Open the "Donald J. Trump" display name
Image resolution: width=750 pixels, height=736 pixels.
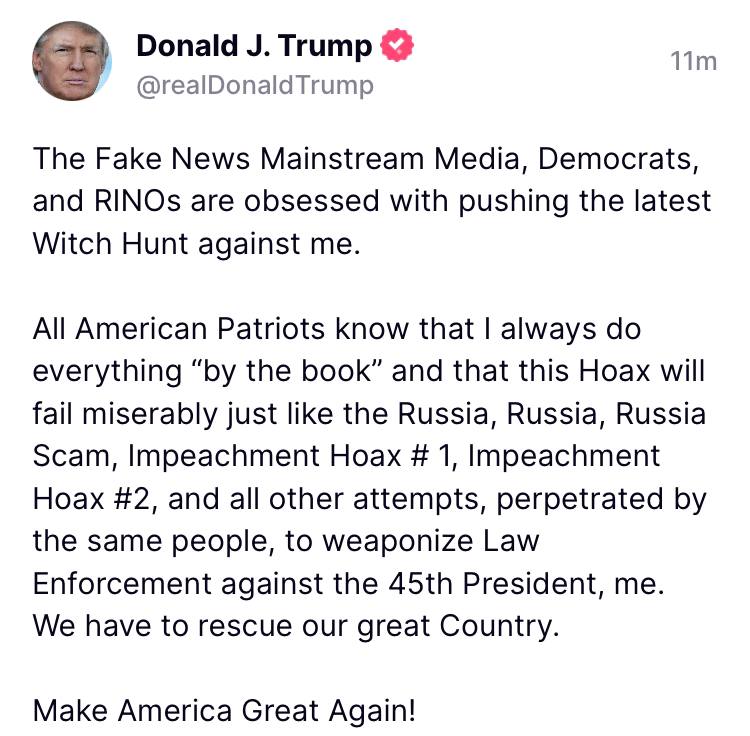pos(254,46)
